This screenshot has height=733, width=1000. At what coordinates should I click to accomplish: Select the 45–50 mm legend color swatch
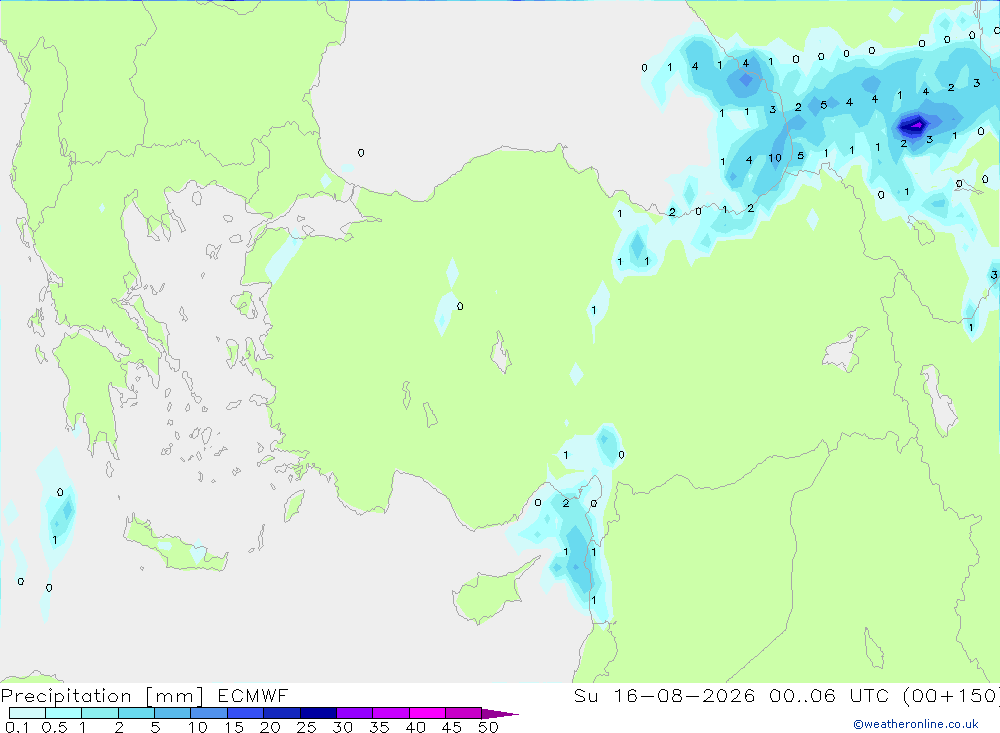pyautogui.click(x=464, y=713)
